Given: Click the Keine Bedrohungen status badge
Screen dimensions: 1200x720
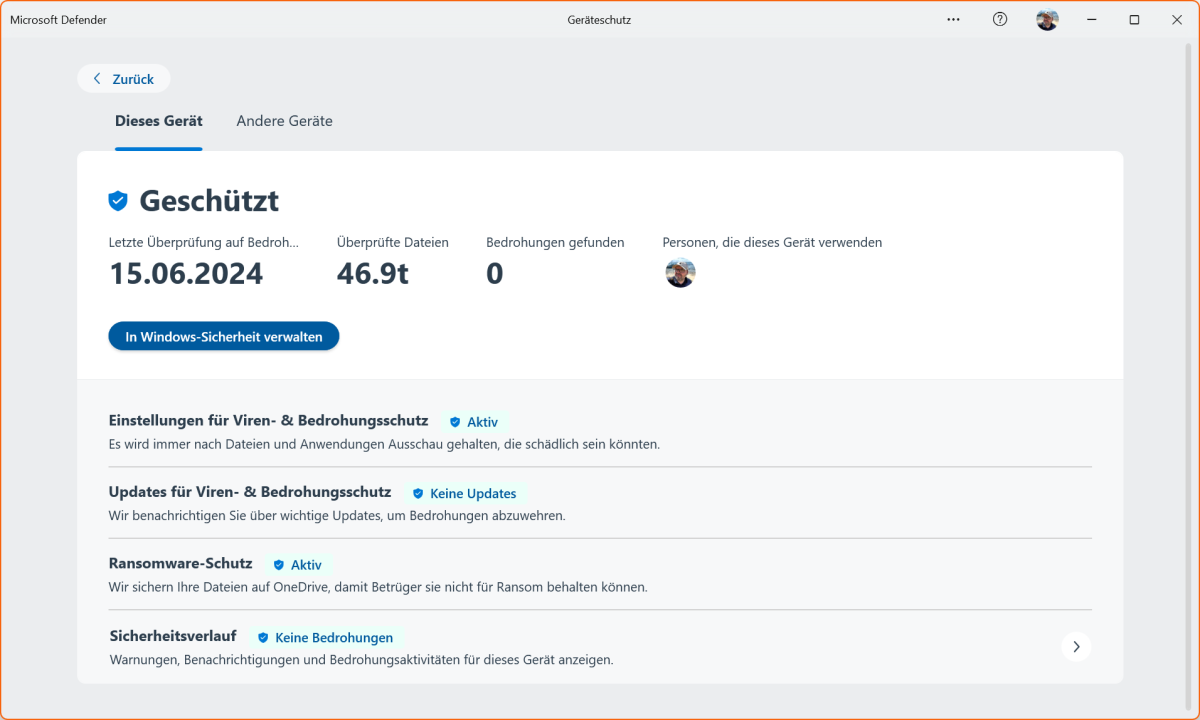Looking at the screenshot, I should click(326, 637).
